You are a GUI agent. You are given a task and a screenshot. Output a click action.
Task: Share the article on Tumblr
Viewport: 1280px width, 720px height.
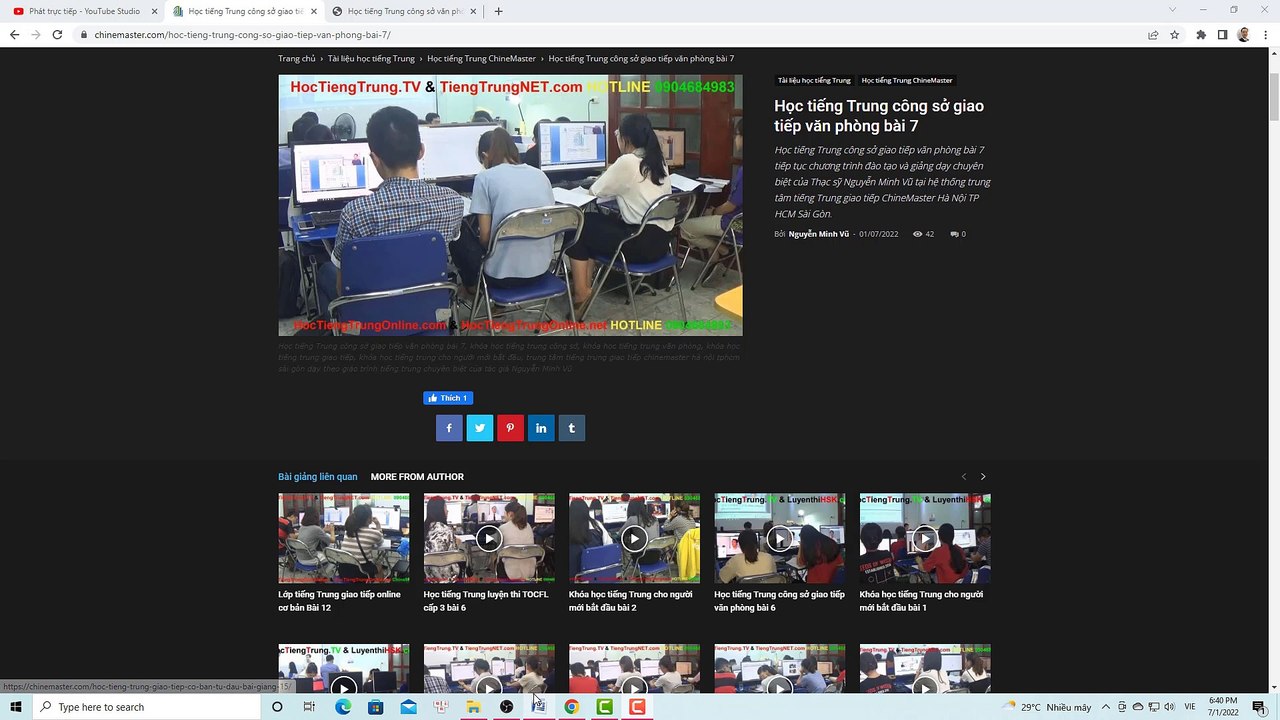pos(571,428)
